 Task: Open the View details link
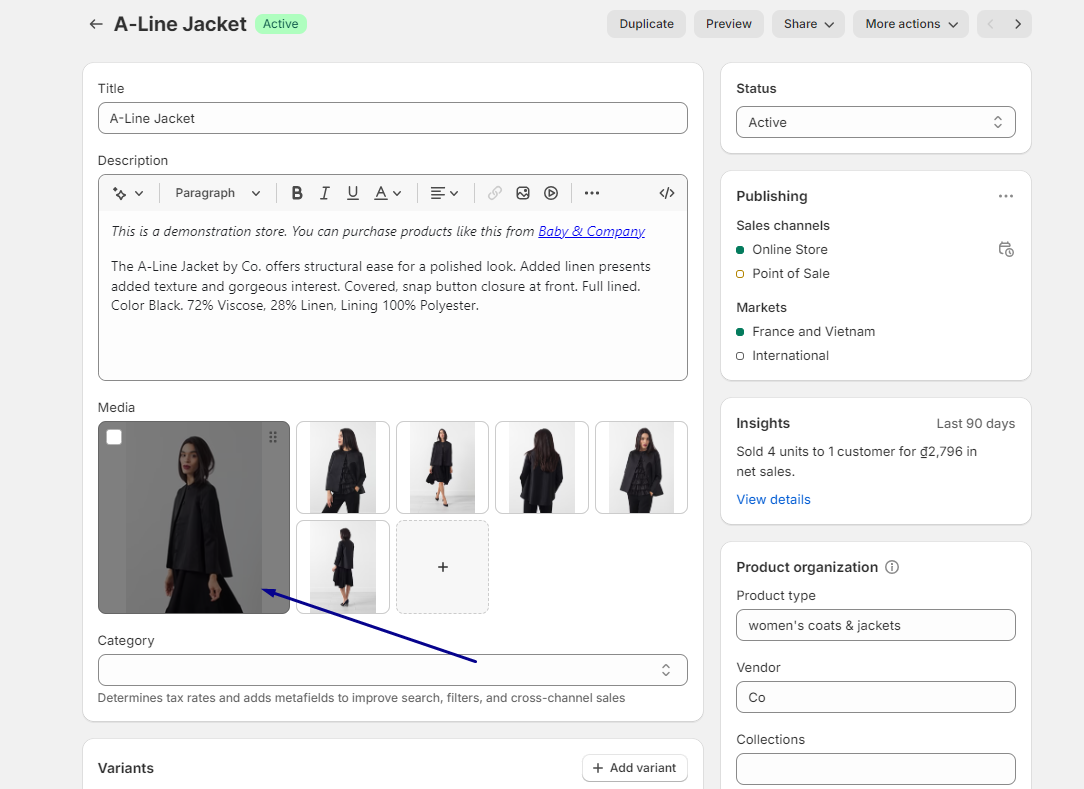(773, 500)
